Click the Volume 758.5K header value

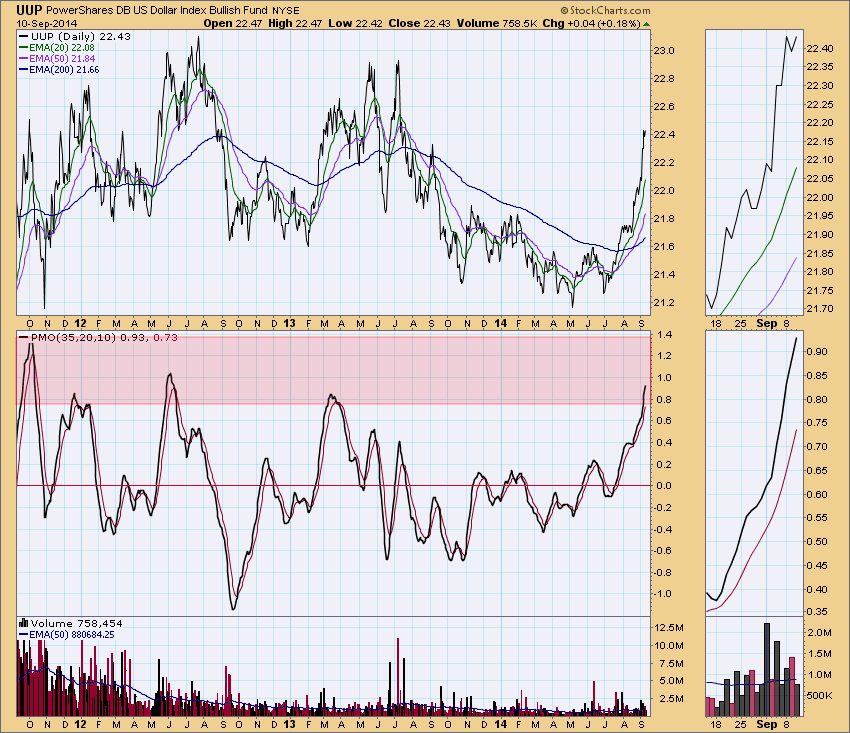[x=497, y=23]
